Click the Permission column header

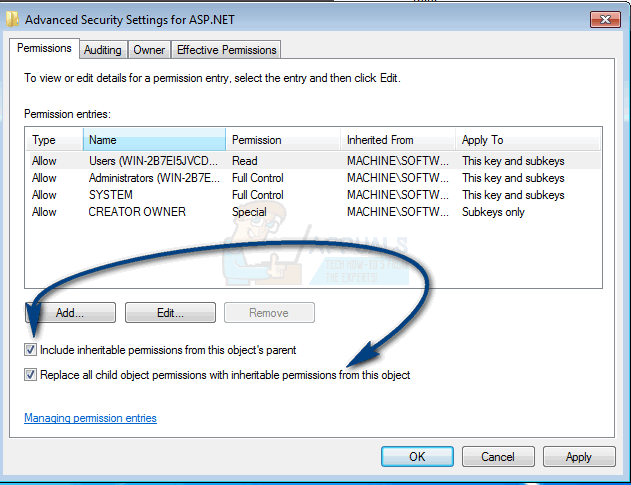pyautogui.click(x=282, y=140)
